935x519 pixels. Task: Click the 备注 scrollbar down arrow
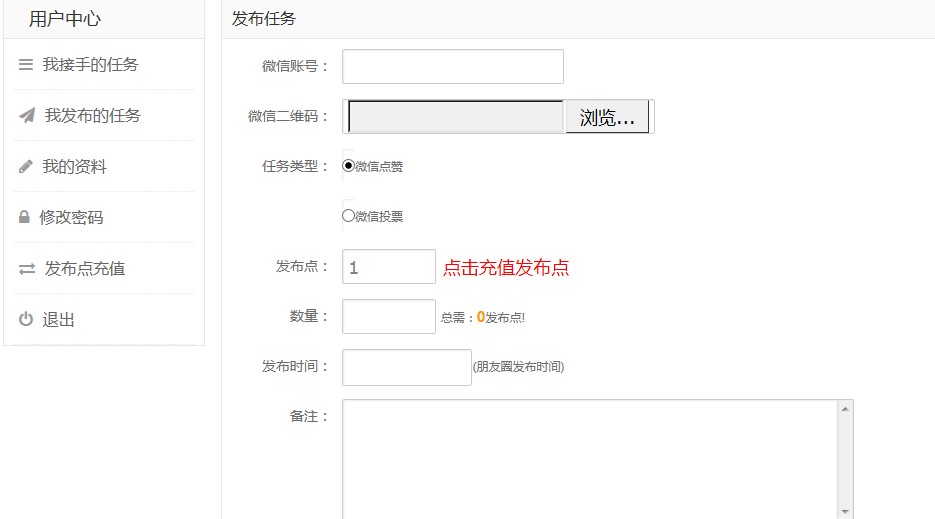[846, 510]
